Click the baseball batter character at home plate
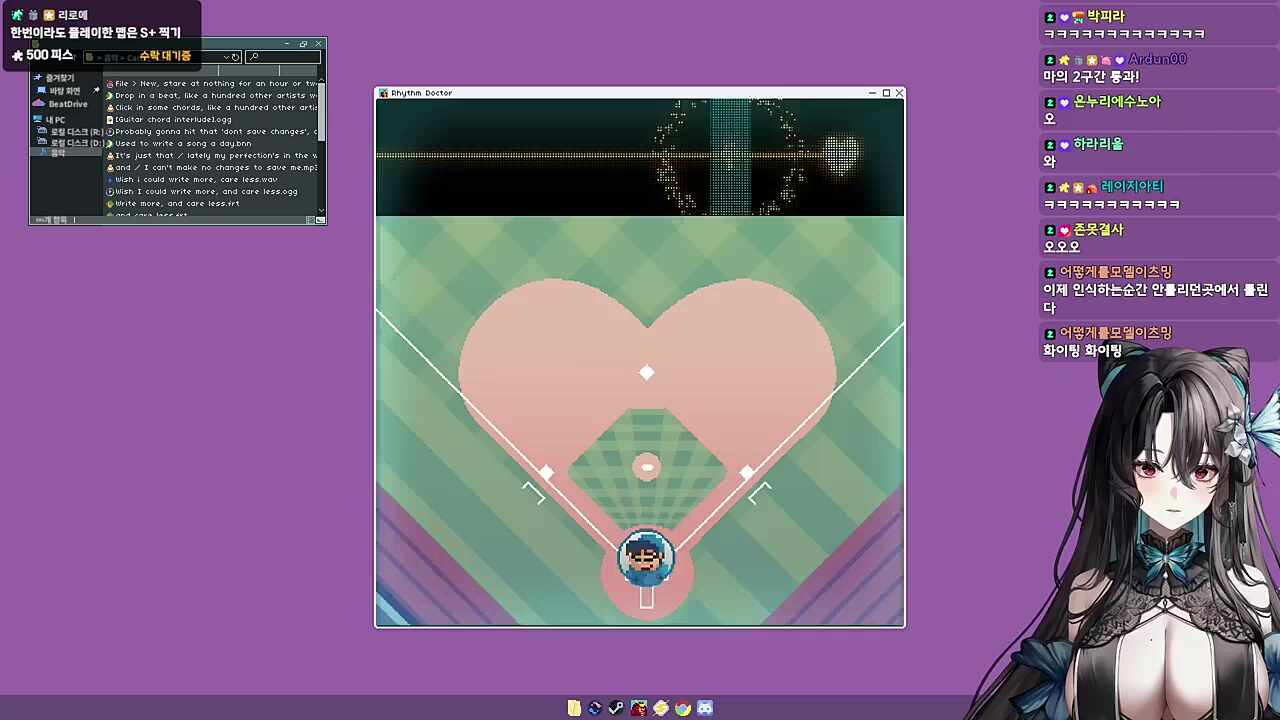 (x=646, y=558)
